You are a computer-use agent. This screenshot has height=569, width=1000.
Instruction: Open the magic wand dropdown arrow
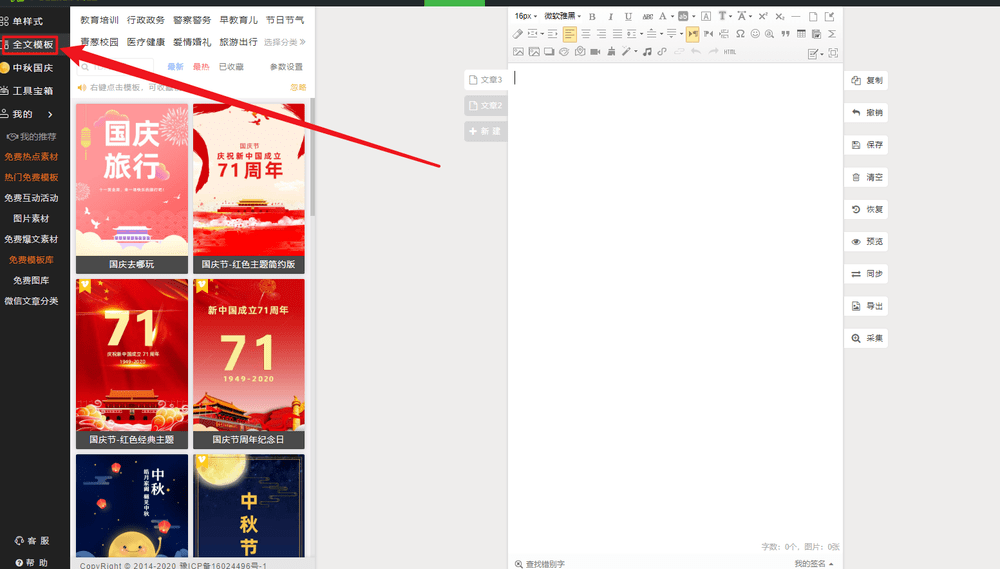pos(636,52)
